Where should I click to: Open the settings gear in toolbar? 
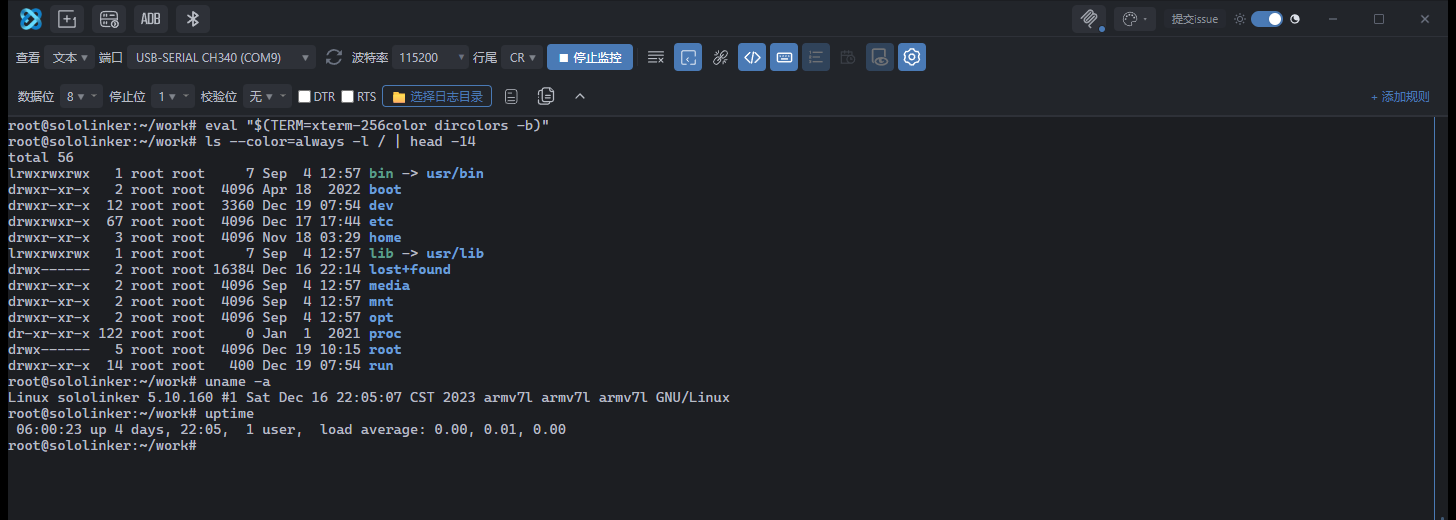click(x=911, y=57)
